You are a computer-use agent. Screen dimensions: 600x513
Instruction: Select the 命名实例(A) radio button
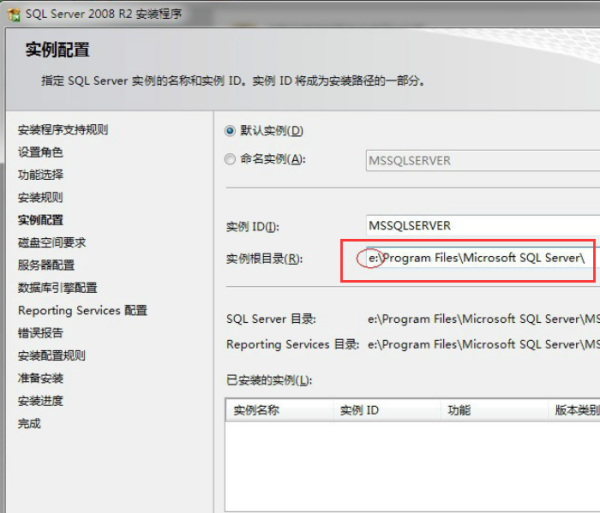click(x=230, y=159)
